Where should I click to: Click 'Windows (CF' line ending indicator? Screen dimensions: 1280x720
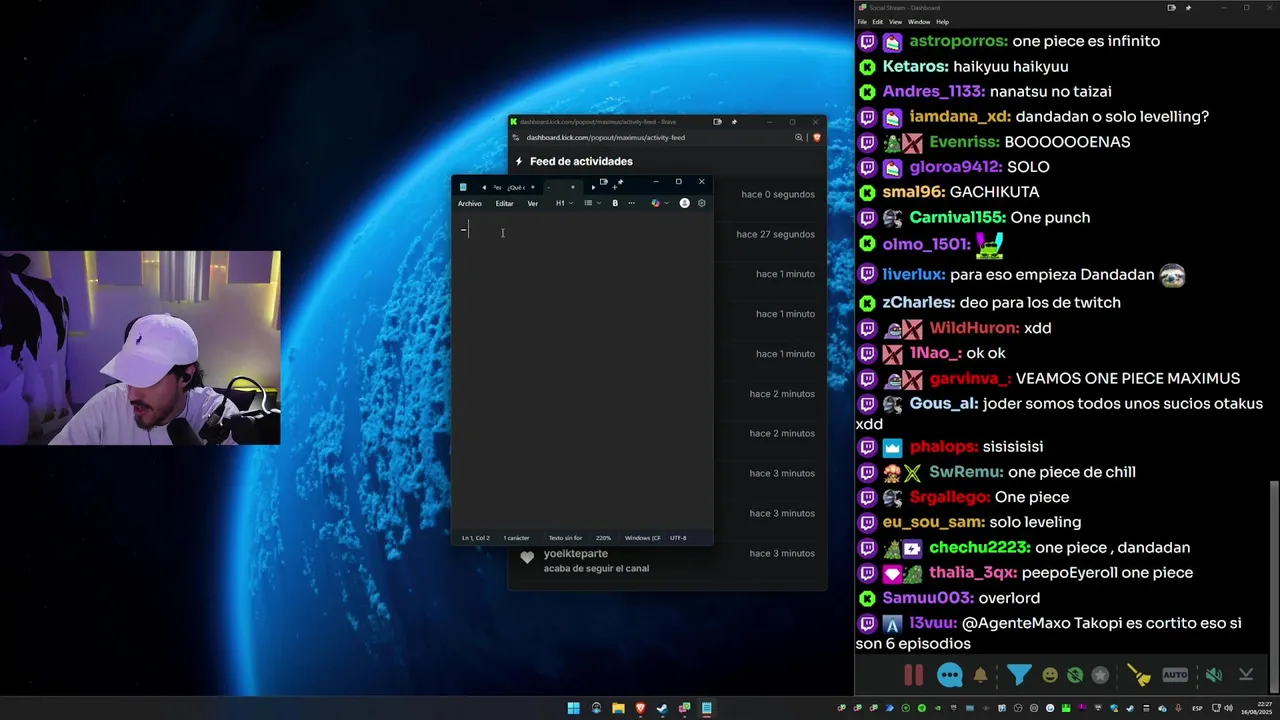click(x=642, y=538)
